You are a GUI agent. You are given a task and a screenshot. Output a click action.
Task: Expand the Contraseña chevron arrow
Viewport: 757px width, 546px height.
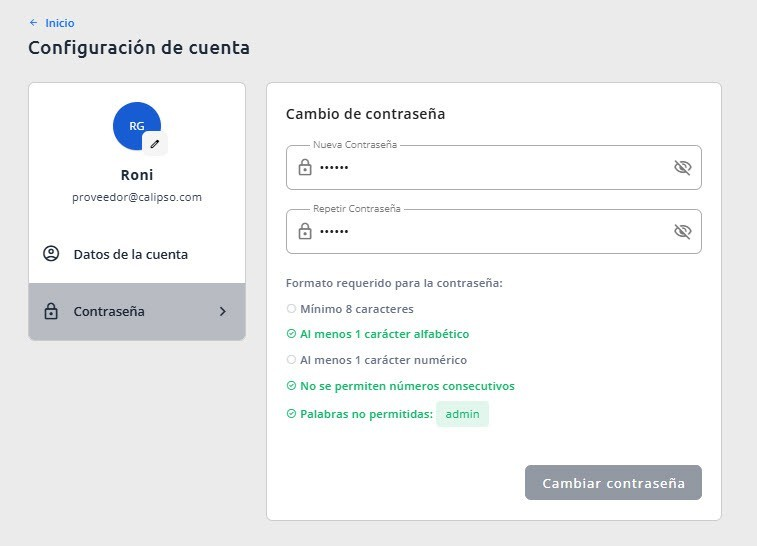223,311
